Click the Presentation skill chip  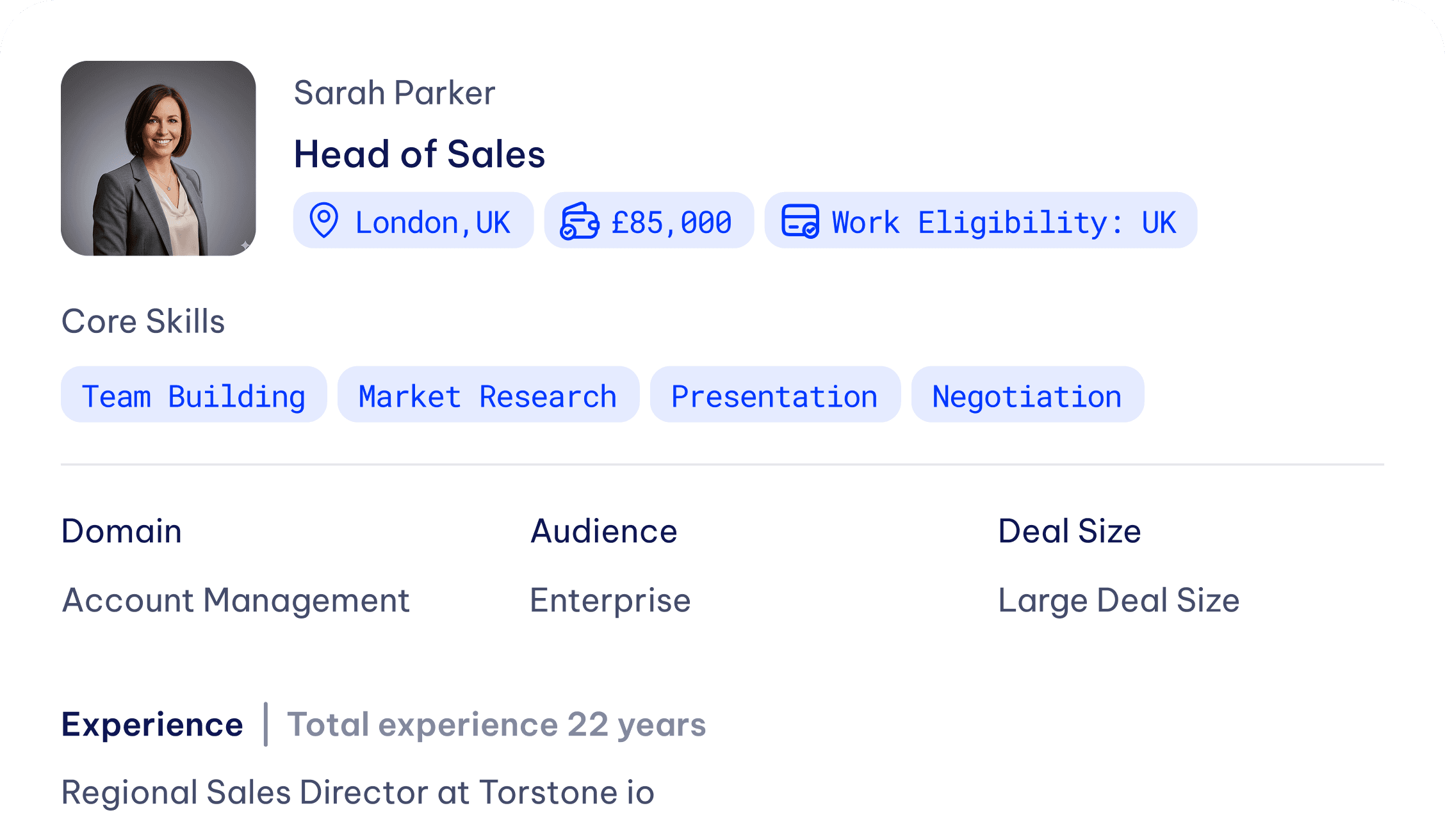click(775, 395)
